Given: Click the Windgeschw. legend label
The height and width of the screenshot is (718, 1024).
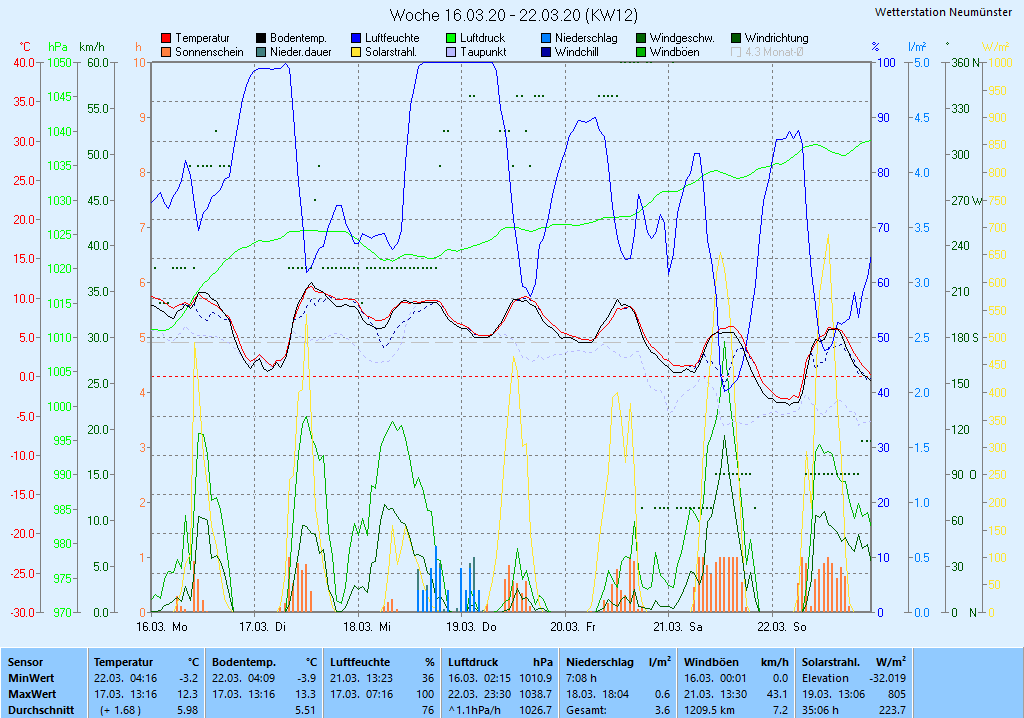Looking at the screenshot, I should (682, 39).
